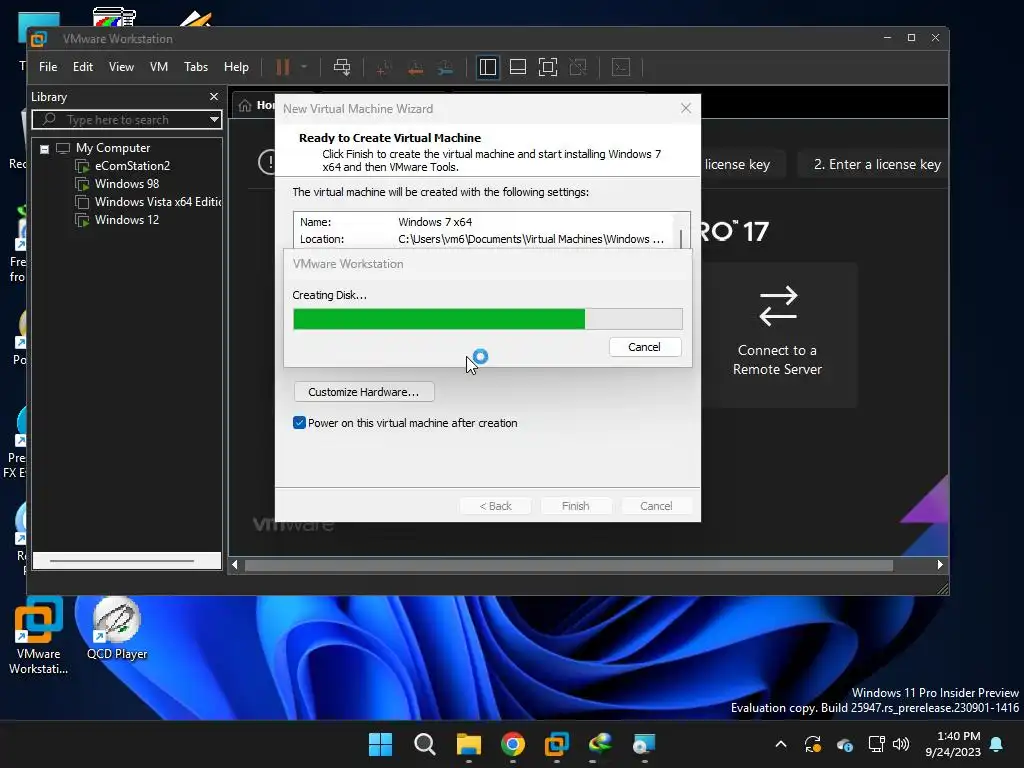This screenshot has width=1024, height=768.
Task: Open the Windows Start menu
Action: (380, 744)
